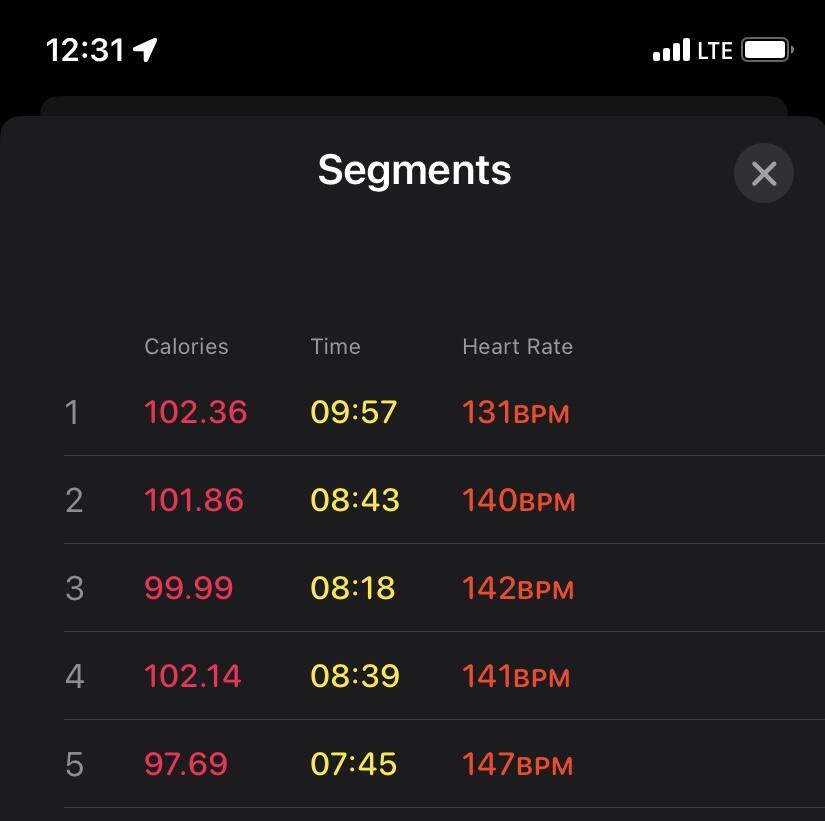Tap the 12:31 clock

click(x=85, y=51)
